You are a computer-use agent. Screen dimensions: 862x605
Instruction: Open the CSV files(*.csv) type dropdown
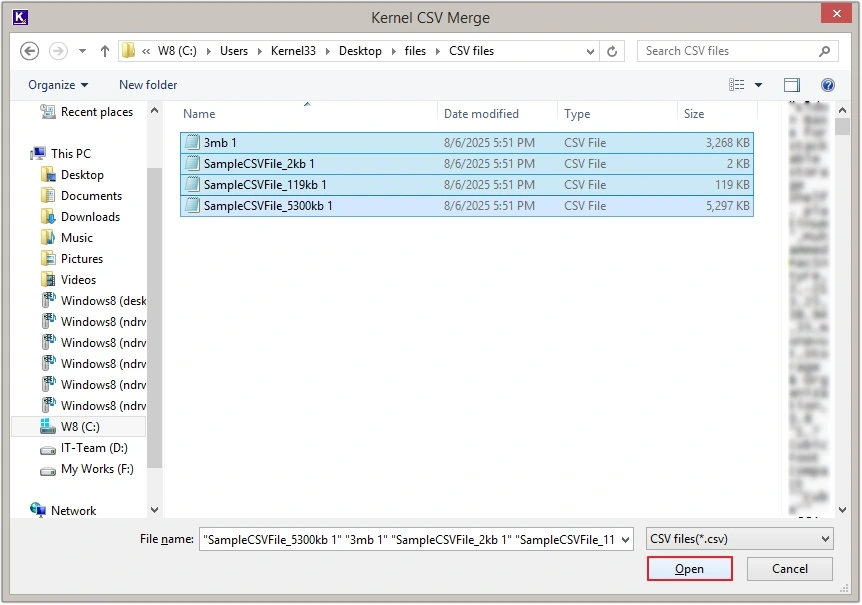739,539
